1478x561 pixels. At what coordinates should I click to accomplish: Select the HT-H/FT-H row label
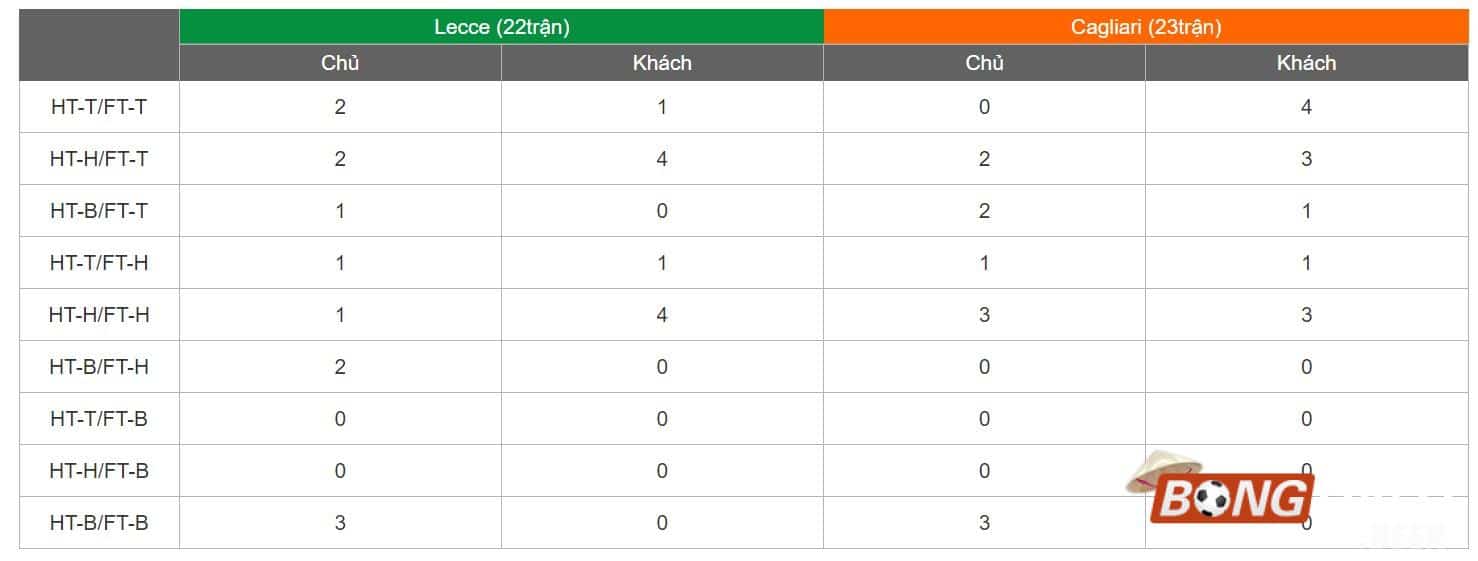[x=99, y=315]
